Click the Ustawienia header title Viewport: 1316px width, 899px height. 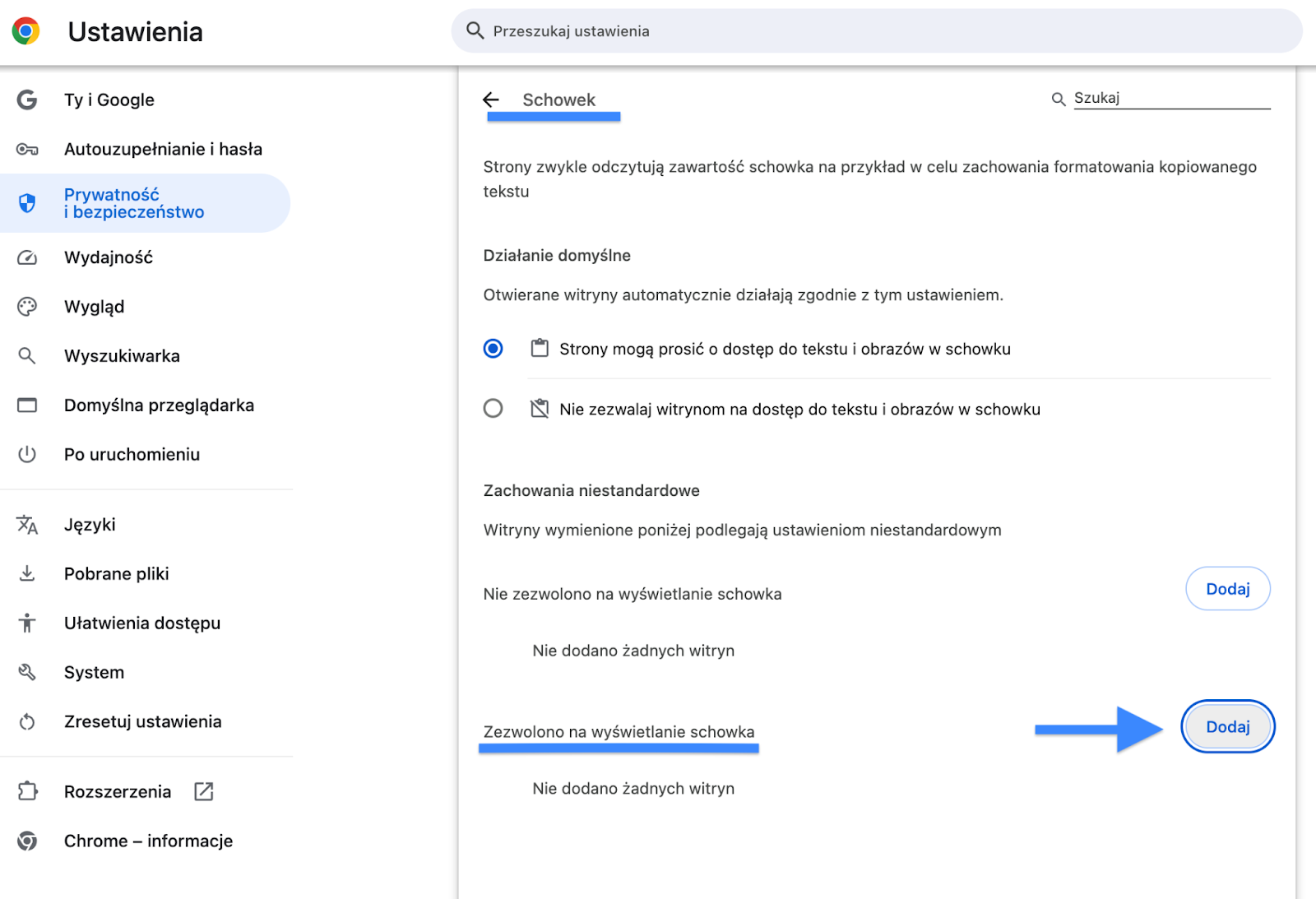point(136,31)
